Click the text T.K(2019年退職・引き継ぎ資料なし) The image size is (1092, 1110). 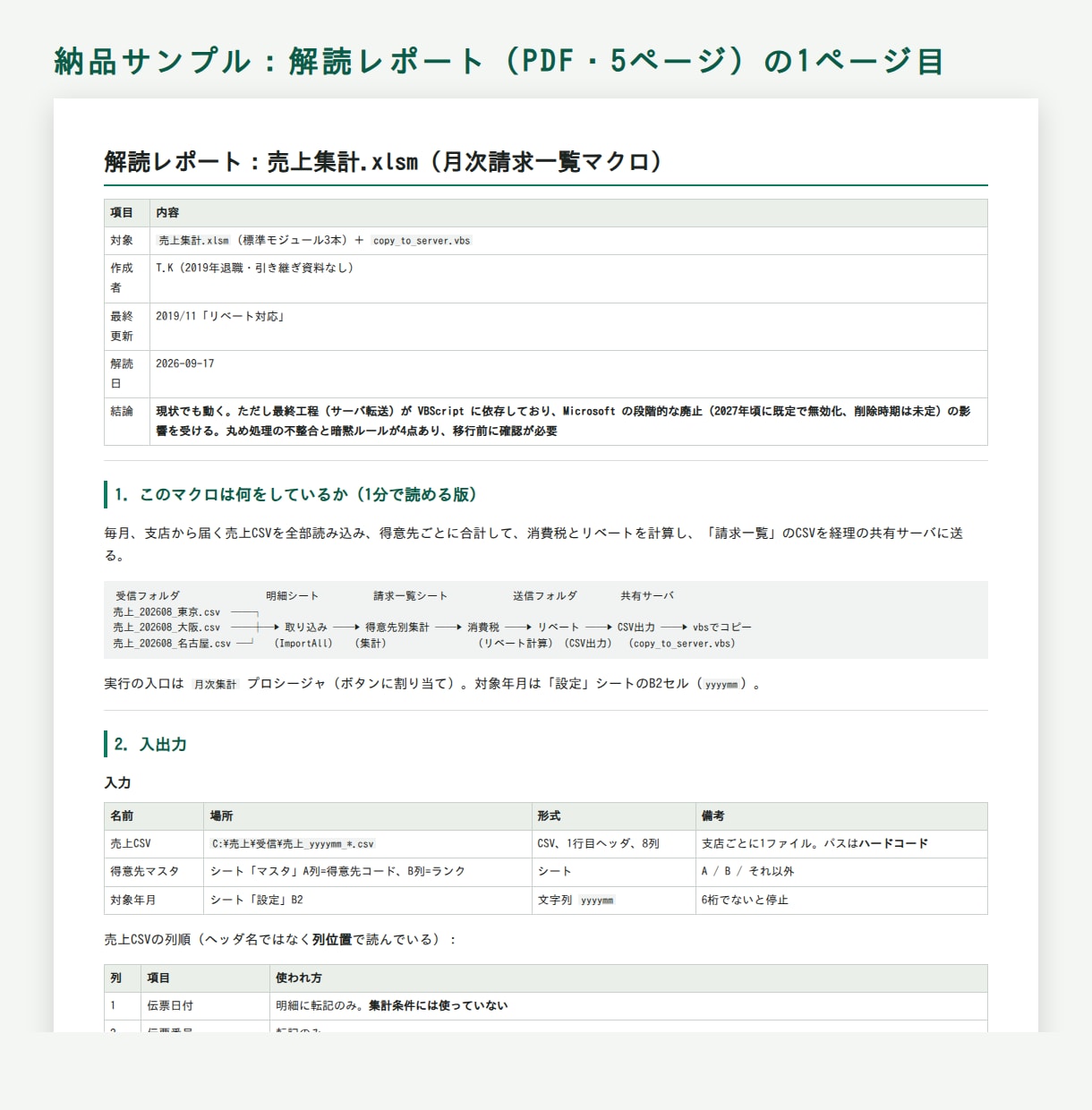coord(255,268)
